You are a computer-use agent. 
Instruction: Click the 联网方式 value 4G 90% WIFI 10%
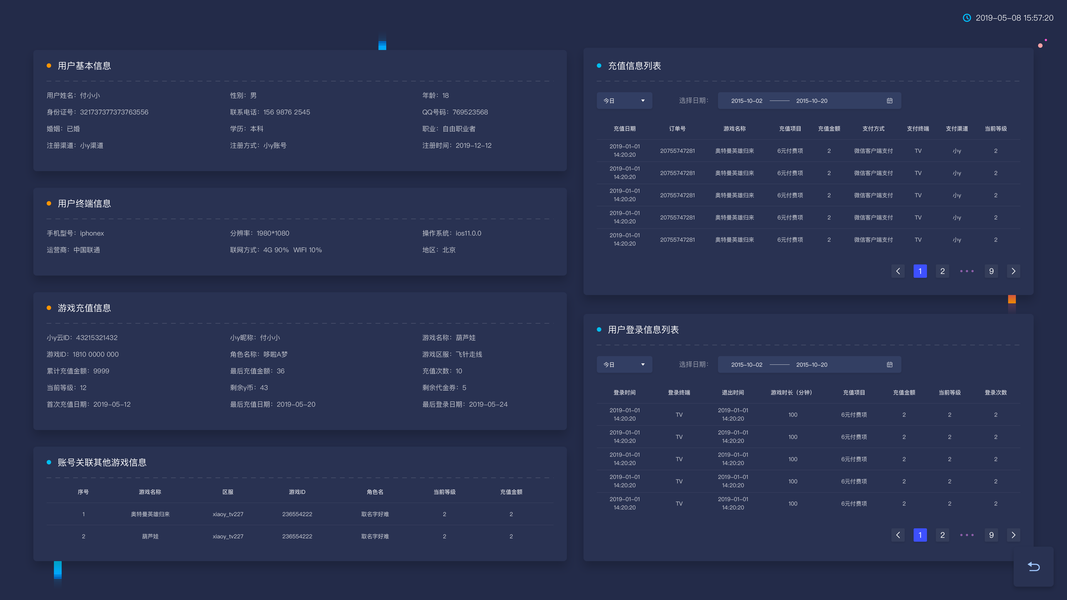(293, 250)
